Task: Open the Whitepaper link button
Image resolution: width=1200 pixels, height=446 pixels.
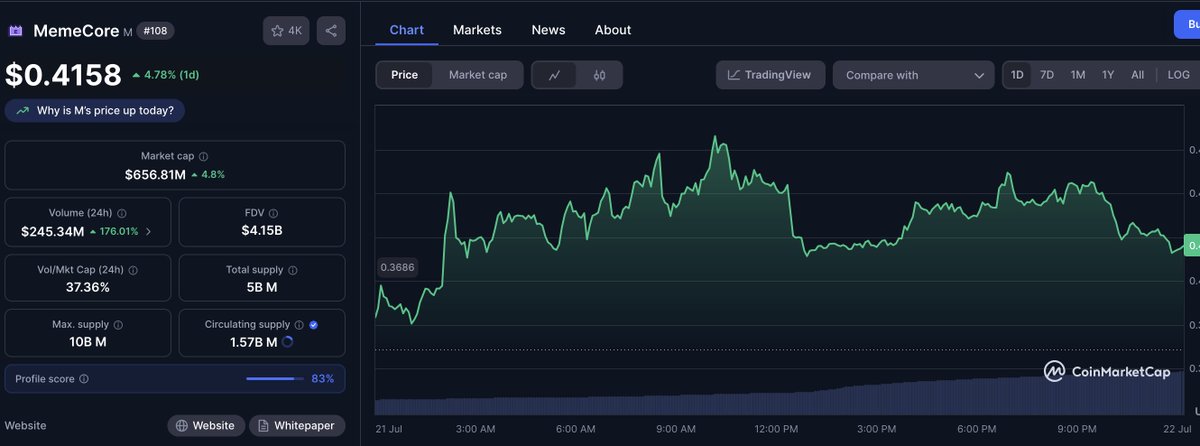Action: (x=297, y=426)
